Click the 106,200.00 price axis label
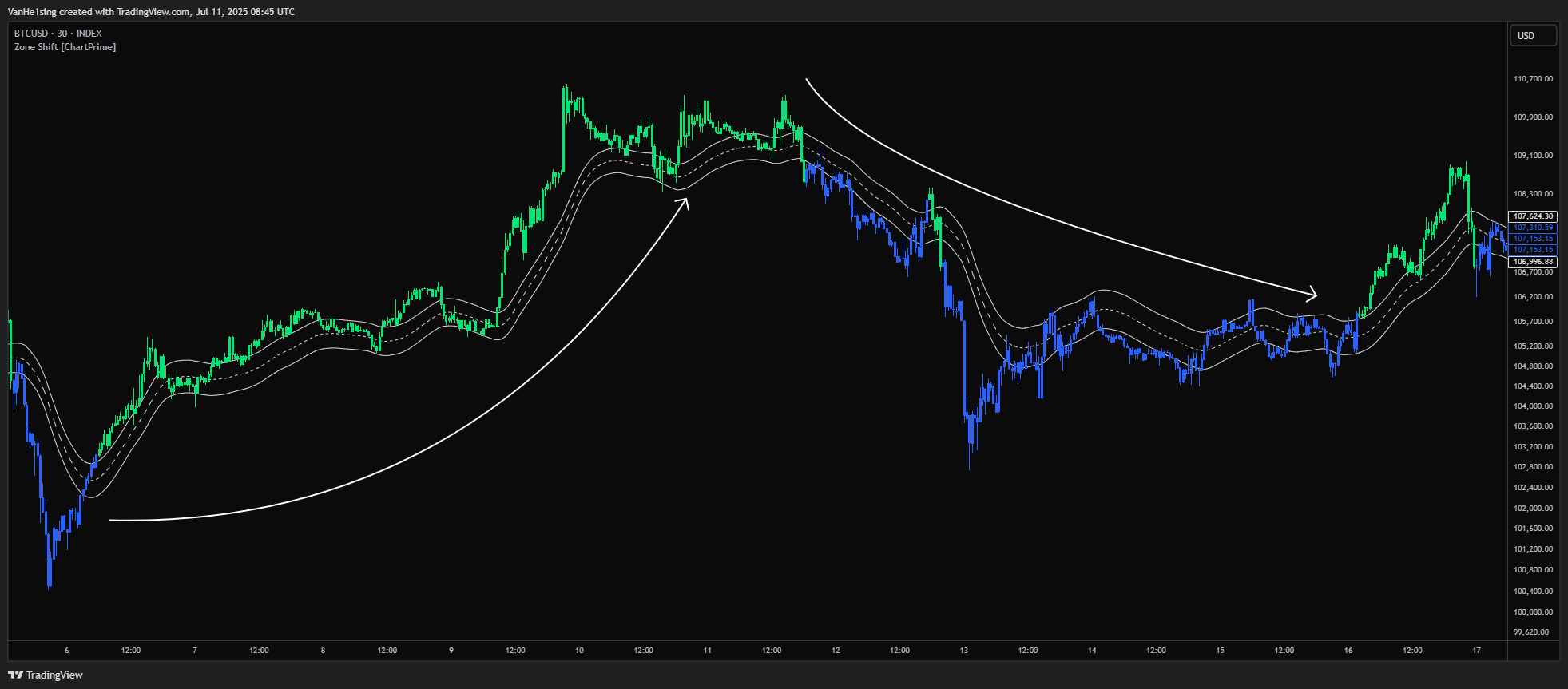This screenshot has height=689, width=1568. [x=1533, y=297]
